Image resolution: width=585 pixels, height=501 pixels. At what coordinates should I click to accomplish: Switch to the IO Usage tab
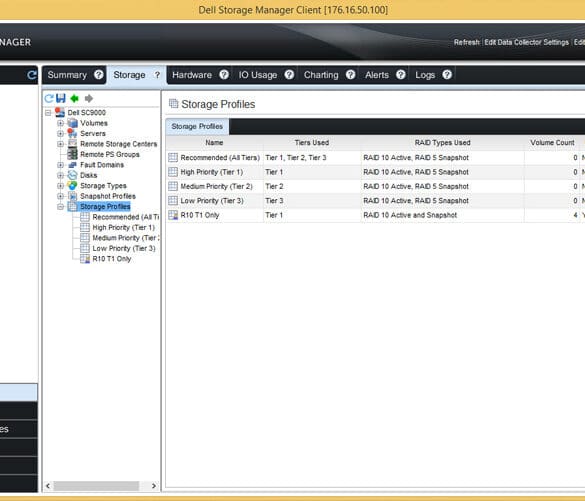[258, 75]
